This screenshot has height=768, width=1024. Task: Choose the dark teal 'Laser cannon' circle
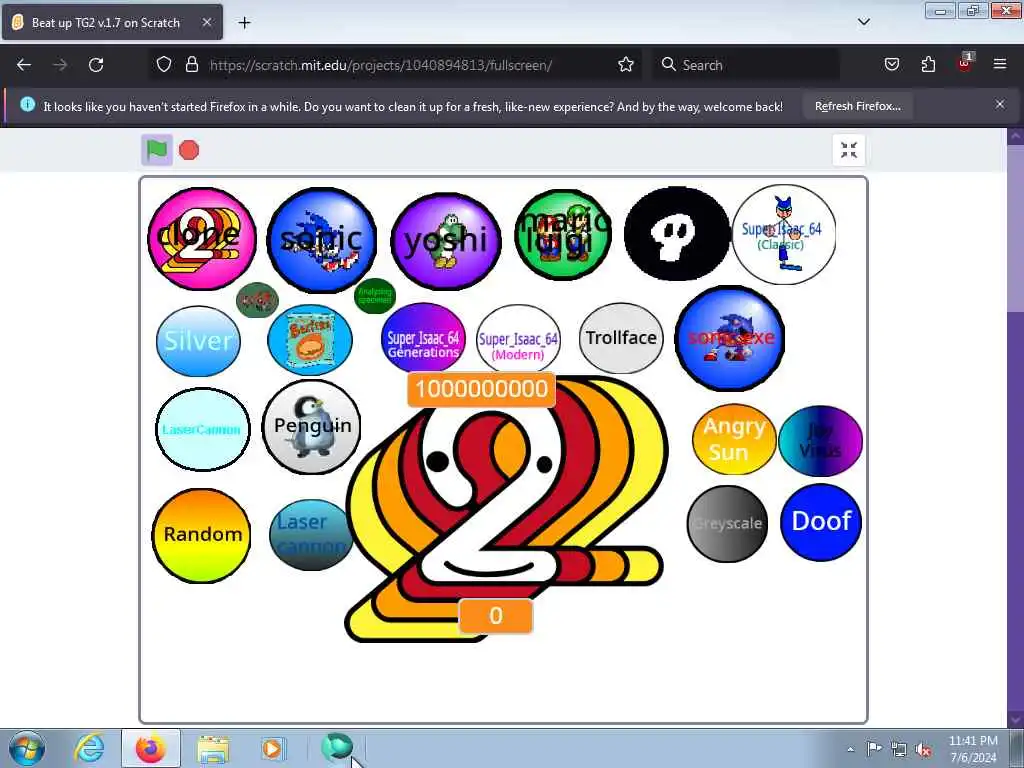(310, 535)
